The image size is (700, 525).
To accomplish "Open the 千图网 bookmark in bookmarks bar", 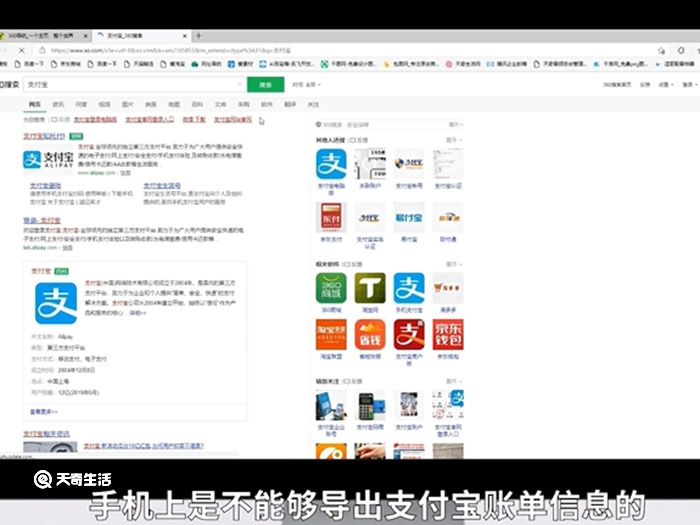I will click(x=349, y=64).
